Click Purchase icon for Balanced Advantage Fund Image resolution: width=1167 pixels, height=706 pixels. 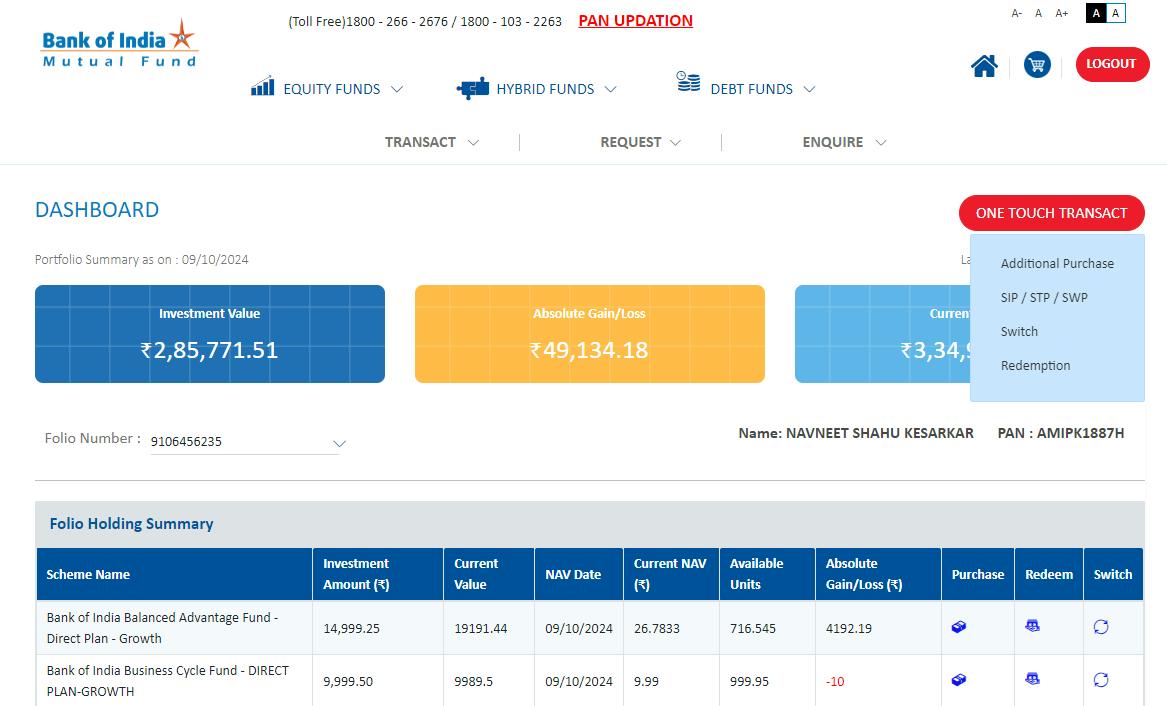(959, 626)
